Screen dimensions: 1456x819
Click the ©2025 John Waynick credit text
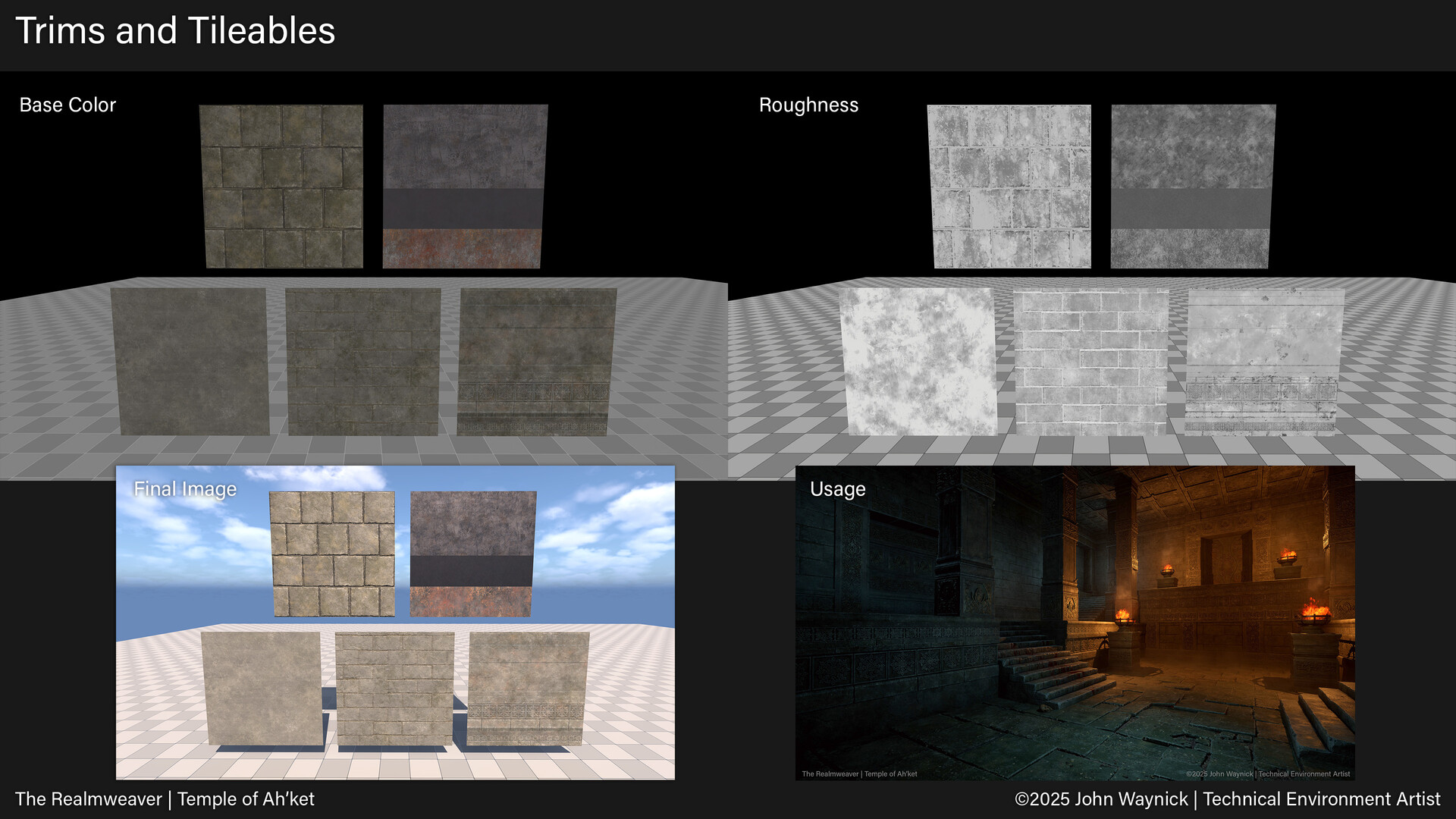[x=1228, y=799]
